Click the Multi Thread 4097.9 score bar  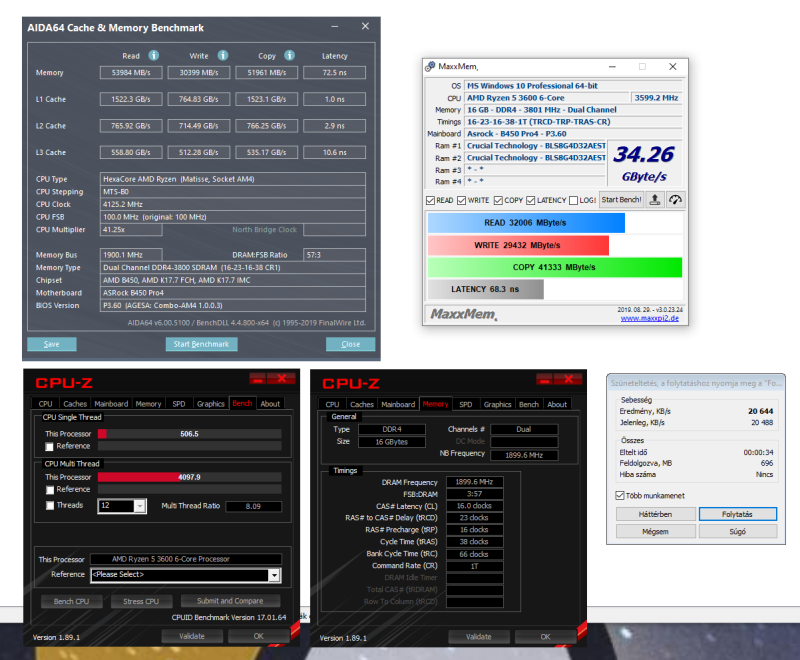pyautogui.click(x=189, y=477)
